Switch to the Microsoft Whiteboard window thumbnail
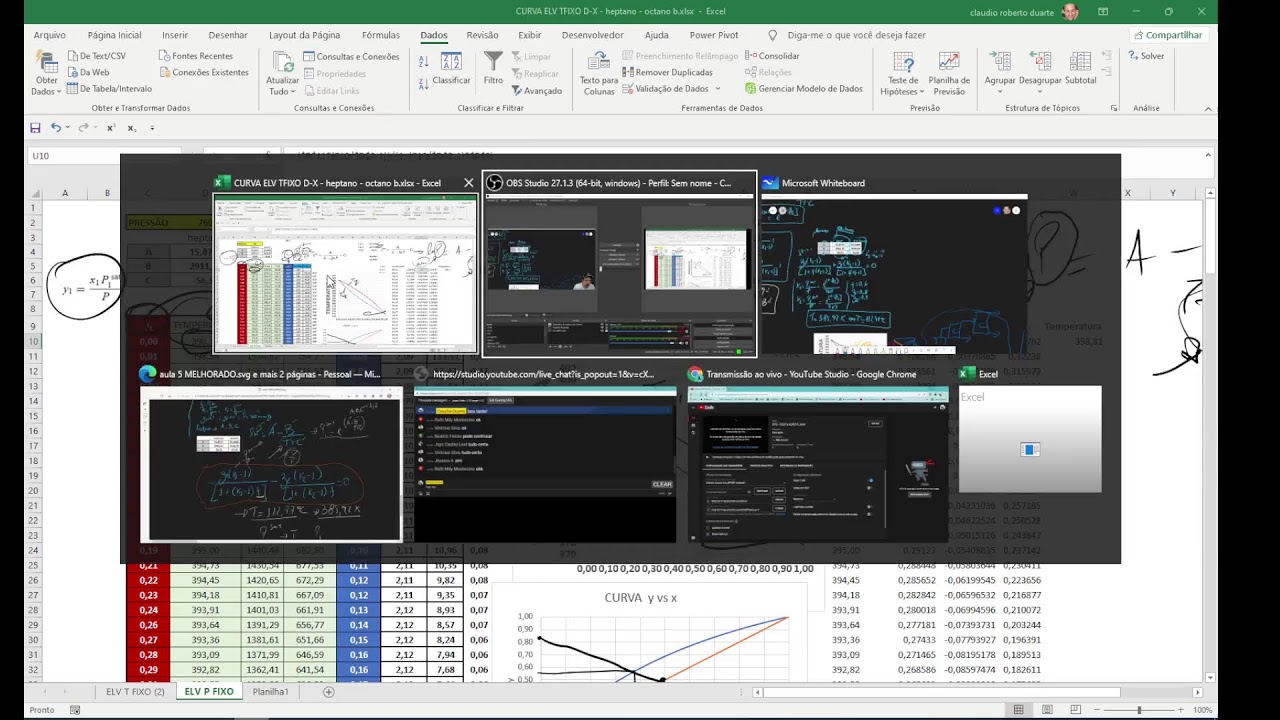The width and height of the screenshot is (1280, 720). (x=894, y=265)
